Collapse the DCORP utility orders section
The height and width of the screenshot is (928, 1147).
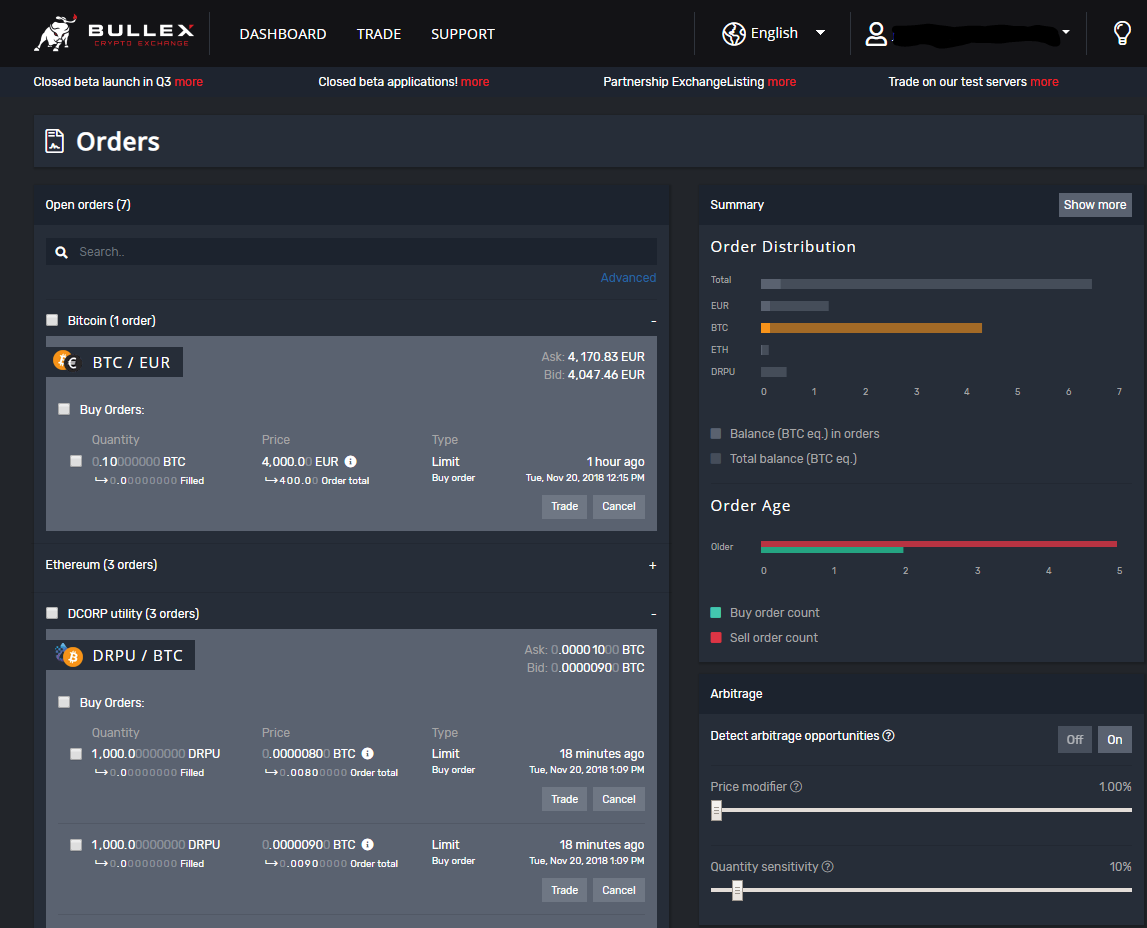pos(652,613)
